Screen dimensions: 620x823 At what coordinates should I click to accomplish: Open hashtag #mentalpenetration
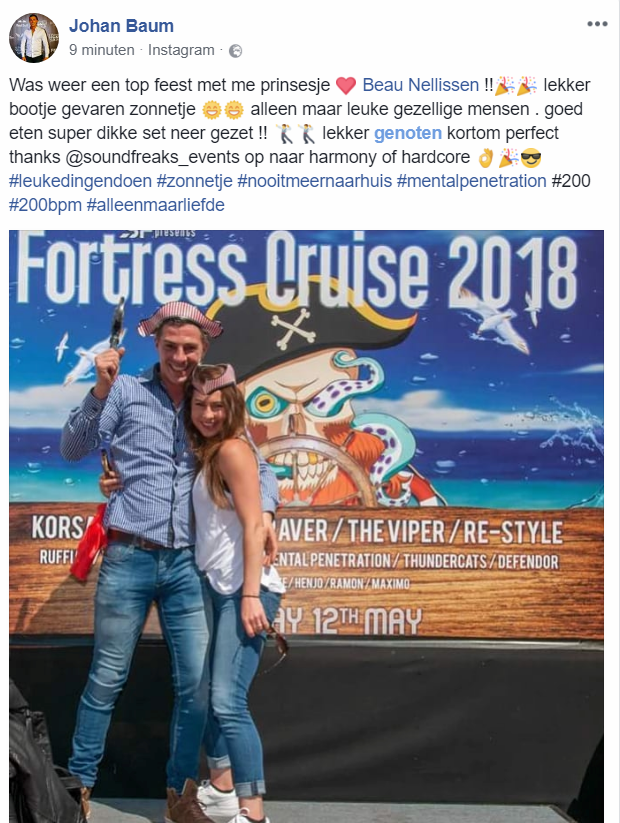point(471,181)
